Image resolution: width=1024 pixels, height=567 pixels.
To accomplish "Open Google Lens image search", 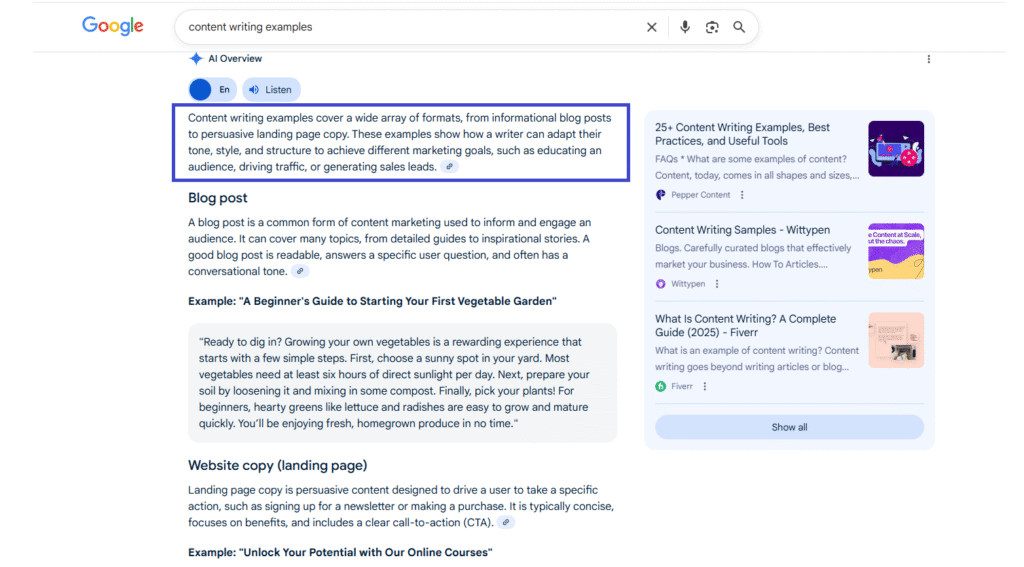I will (x=712, y=28).
